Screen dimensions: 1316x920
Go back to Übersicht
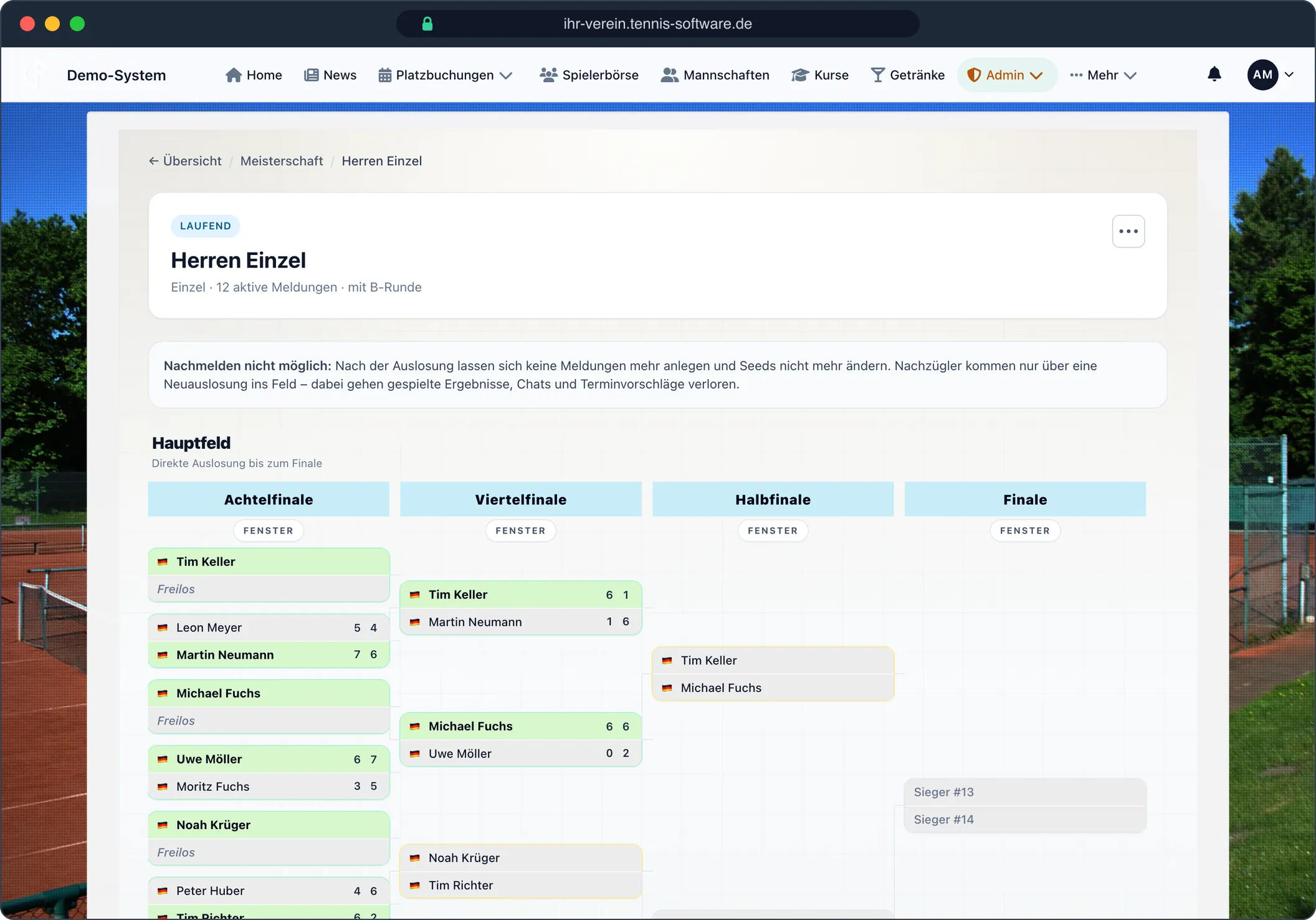[x=185, y=161]
